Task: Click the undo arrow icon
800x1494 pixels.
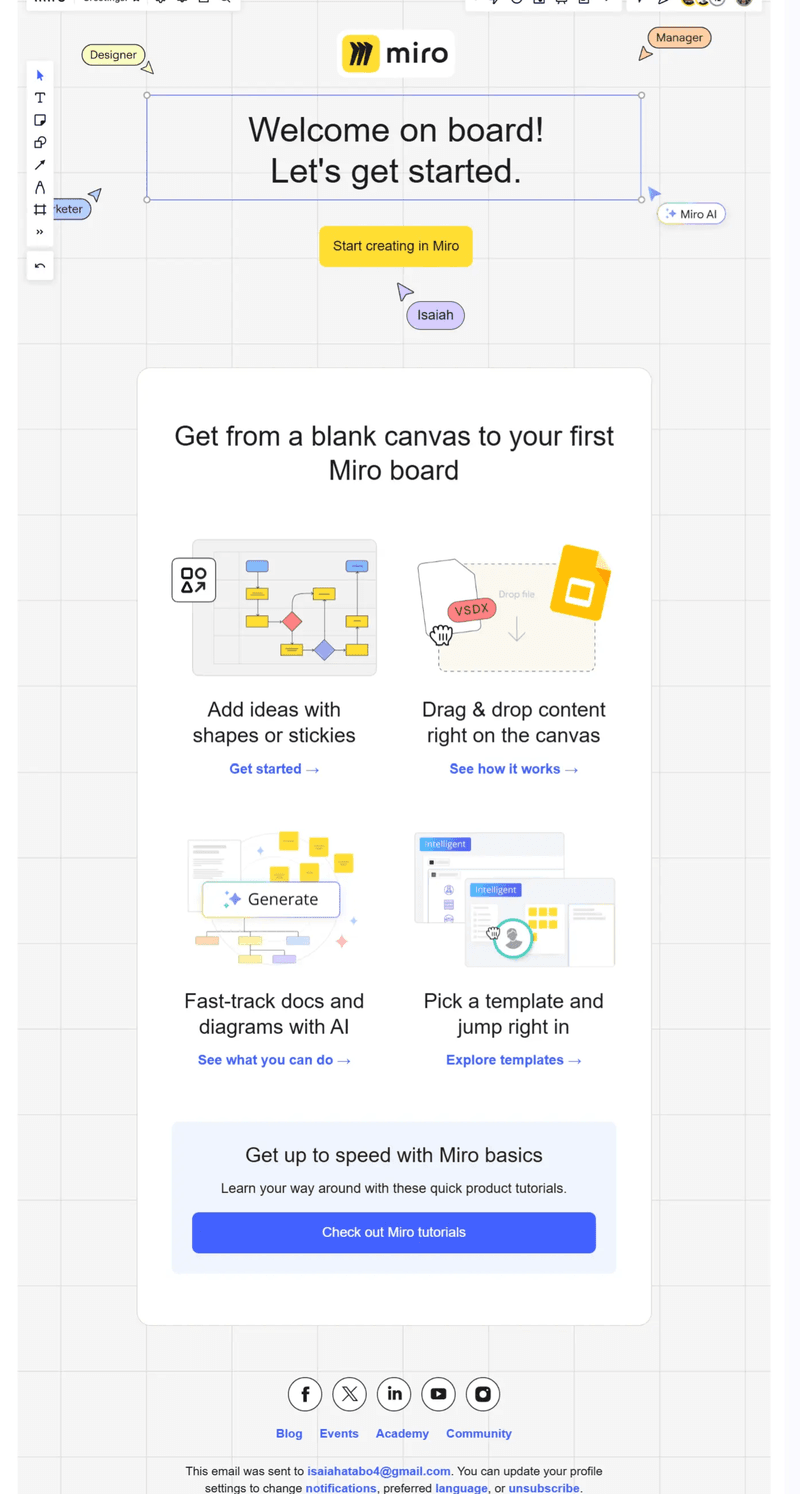Action: pos(40,266)
